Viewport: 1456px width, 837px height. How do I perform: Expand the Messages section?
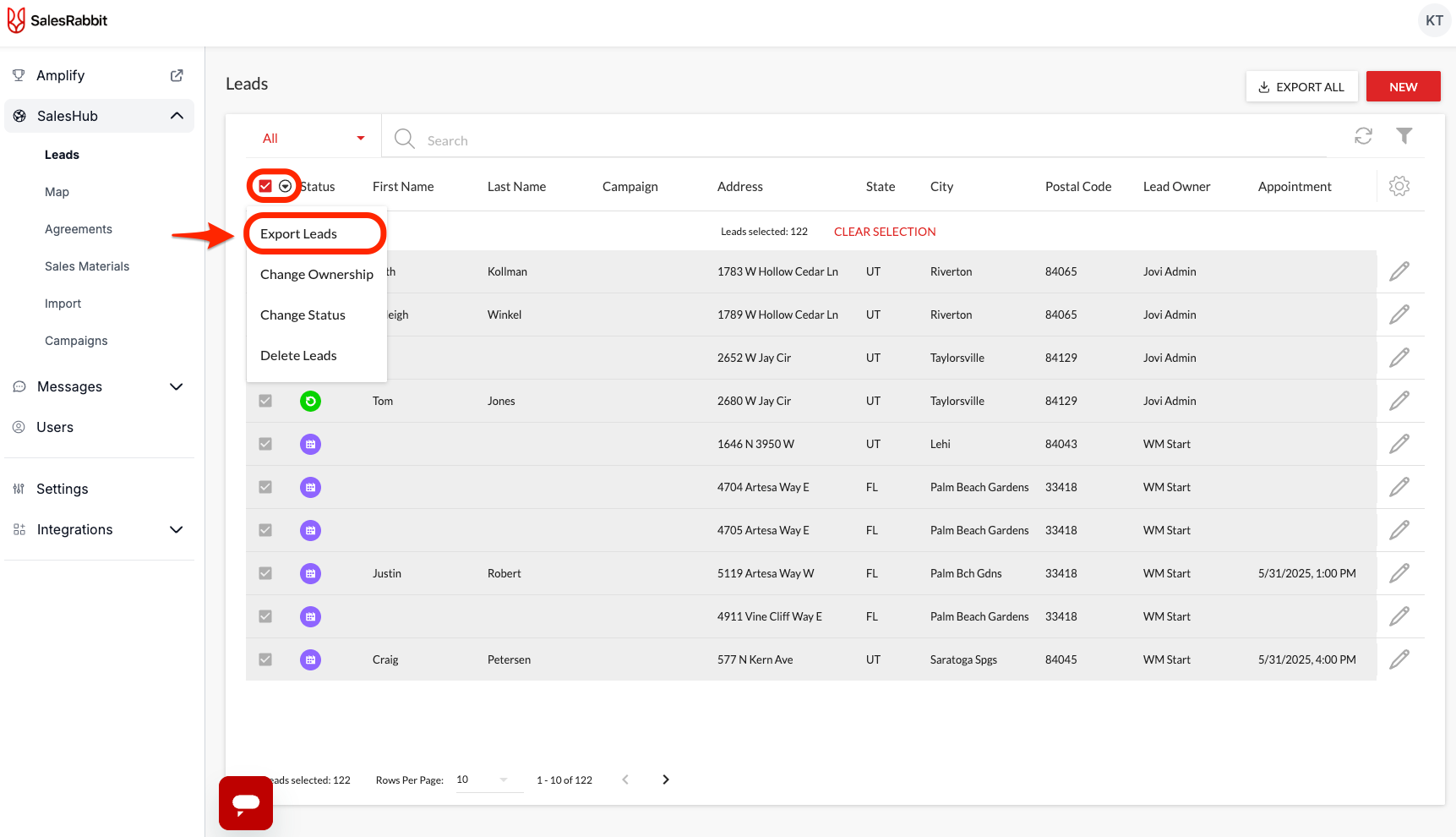[x=177, y=386]
